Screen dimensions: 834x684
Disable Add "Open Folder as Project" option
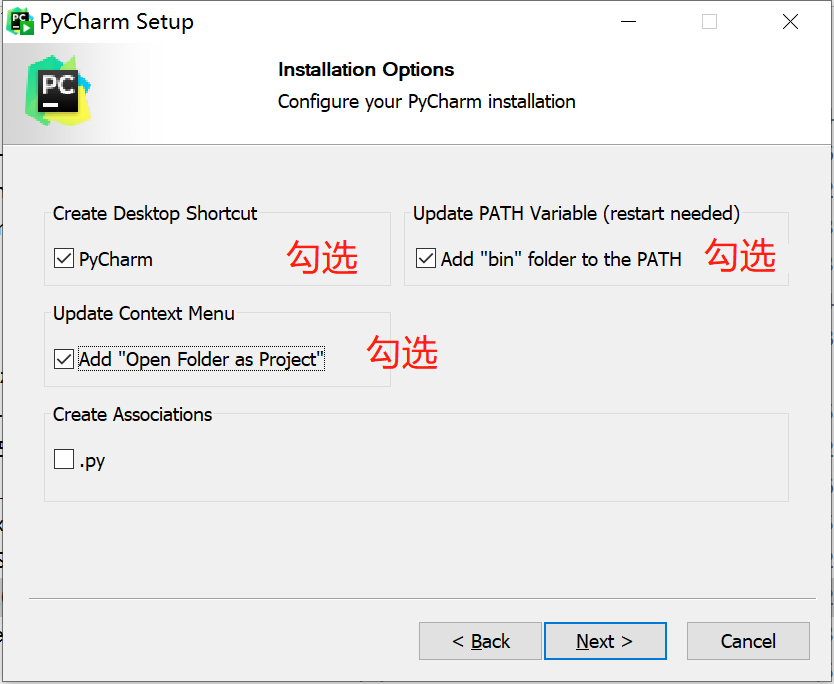tap(64, 359)
